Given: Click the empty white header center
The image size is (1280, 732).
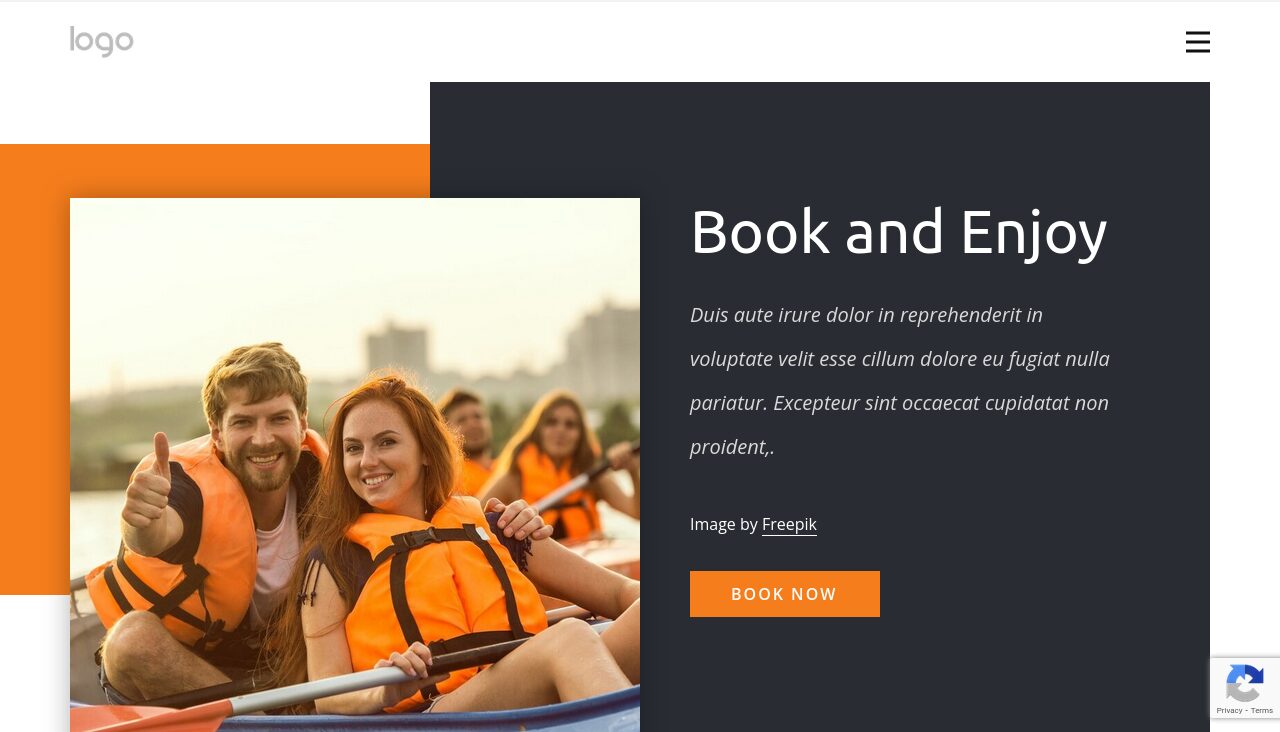Looking at the screenshot, I should [x=640, y=42].
